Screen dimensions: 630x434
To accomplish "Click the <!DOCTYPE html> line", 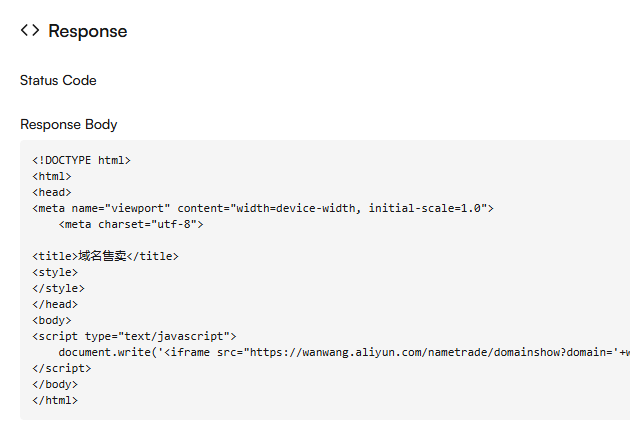I will [81, 160].
